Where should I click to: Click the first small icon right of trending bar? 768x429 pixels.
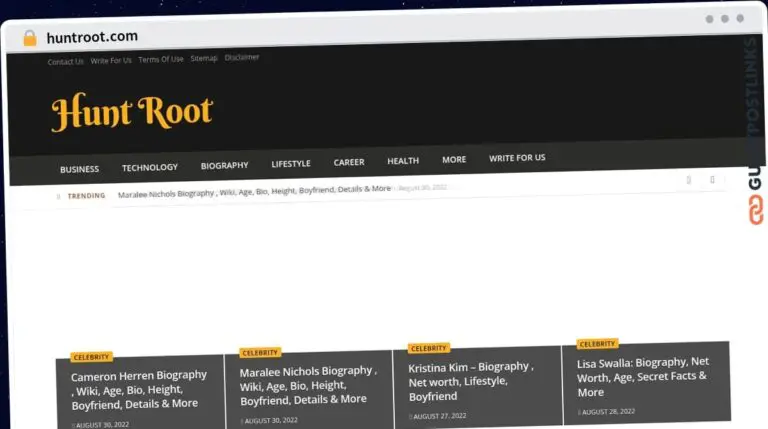pos(688,180)
